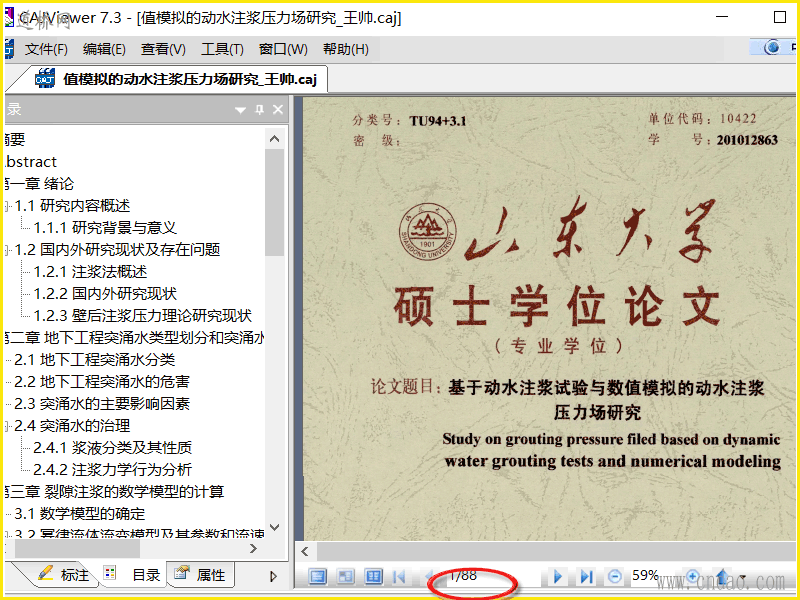Click outline horizontal scroll right arrow

pyautogui.click(x=253, y=548)
